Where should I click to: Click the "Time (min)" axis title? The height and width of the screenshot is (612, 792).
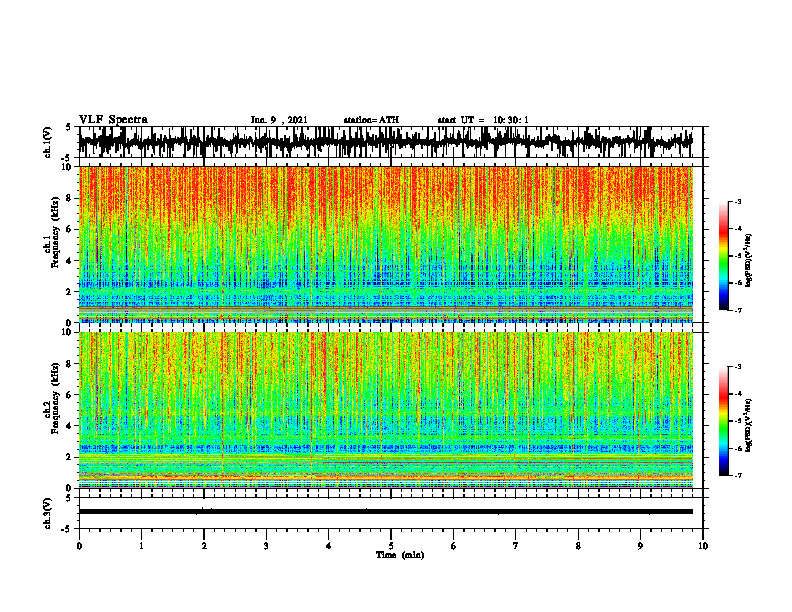[x=400, y=555]
